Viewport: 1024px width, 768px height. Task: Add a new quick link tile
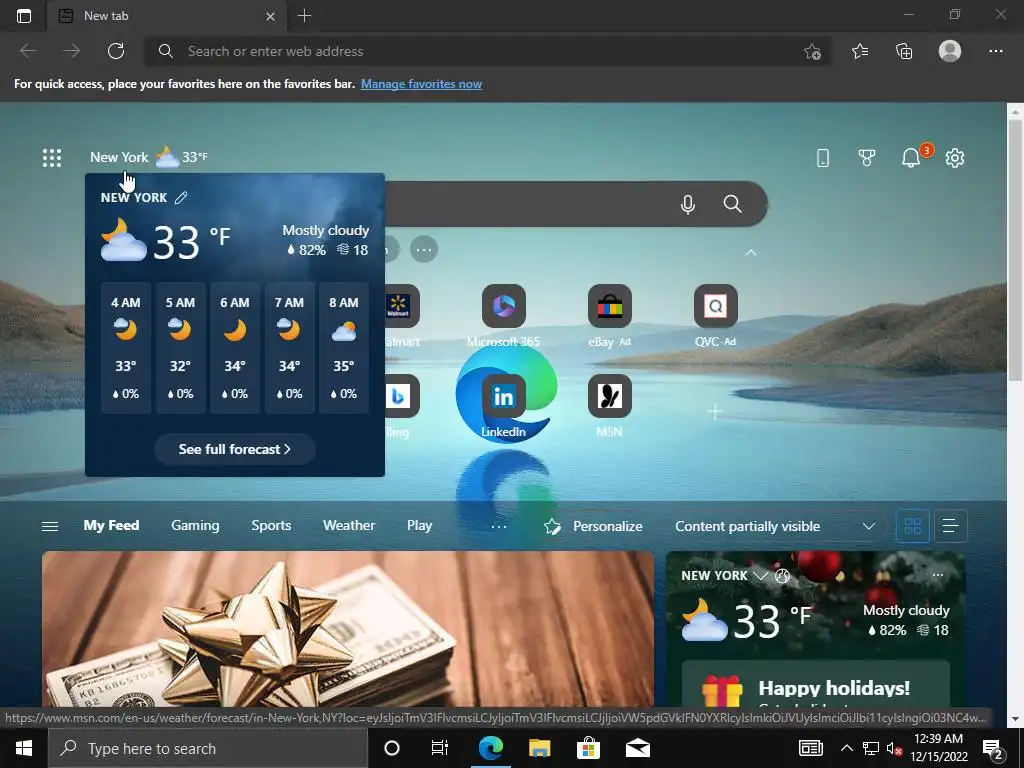715,411
